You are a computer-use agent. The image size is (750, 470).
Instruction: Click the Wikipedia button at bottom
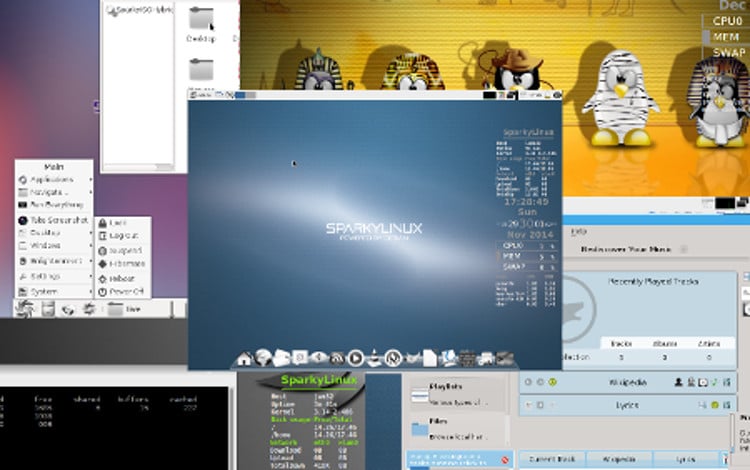619,458
